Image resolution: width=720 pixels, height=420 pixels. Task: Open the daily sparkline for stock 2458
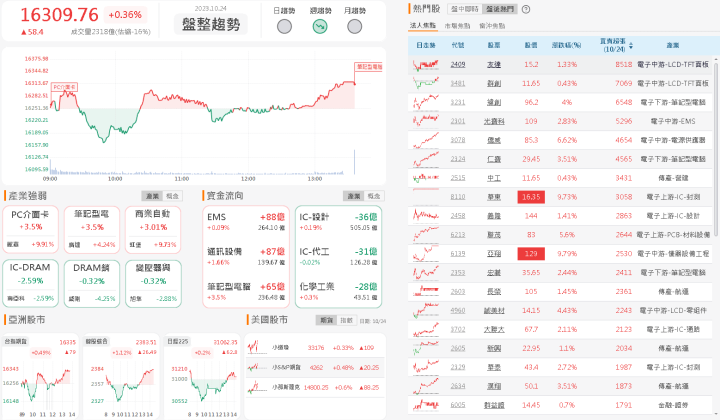(x=425, y=216)
